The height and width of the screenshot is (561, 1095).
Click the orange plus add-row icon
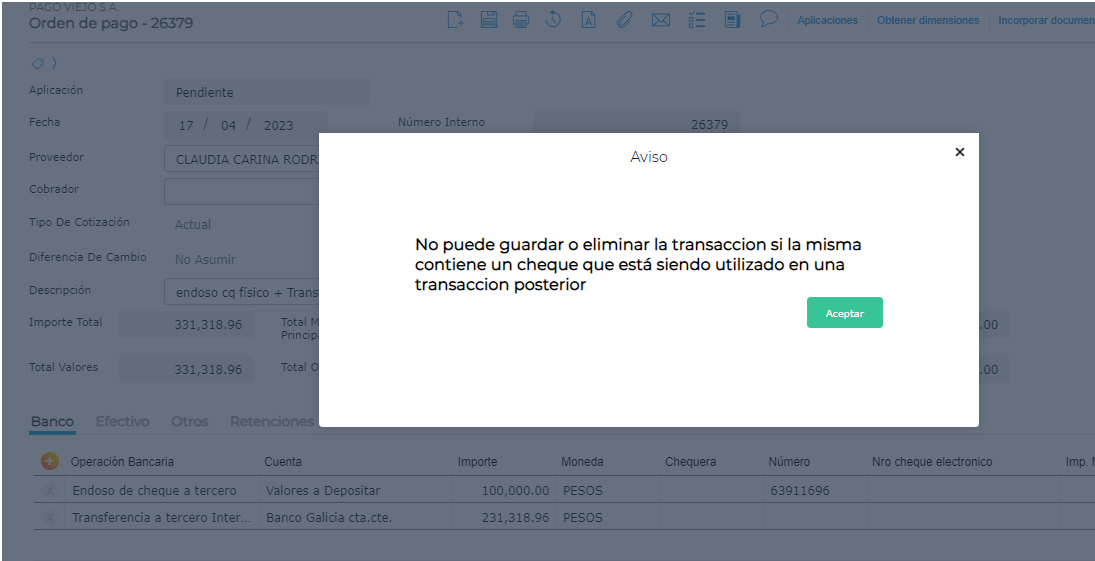50,461
